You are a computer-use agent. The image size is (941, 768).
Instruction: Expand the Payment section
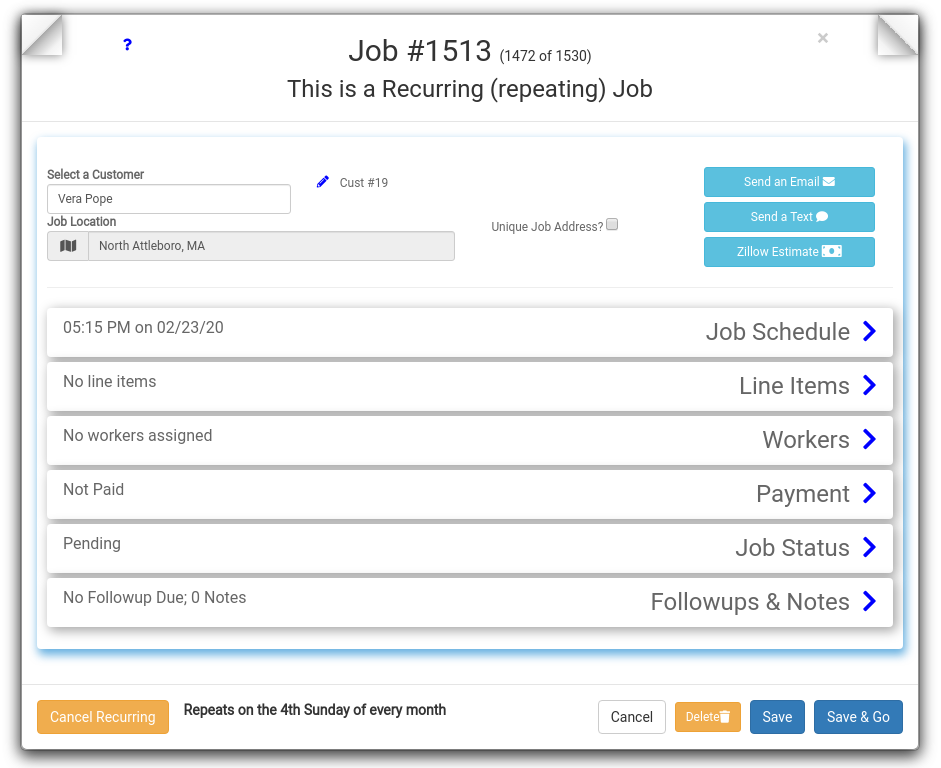point(868,494)
